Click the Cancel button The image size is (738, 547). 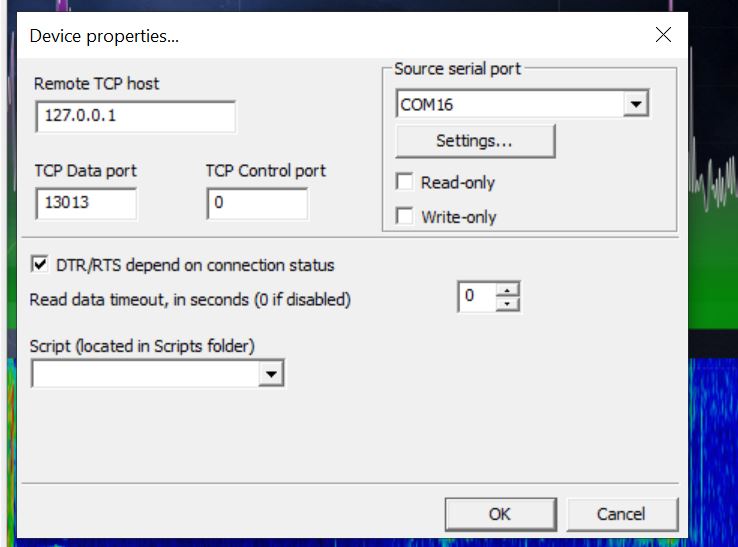point(622,514)
